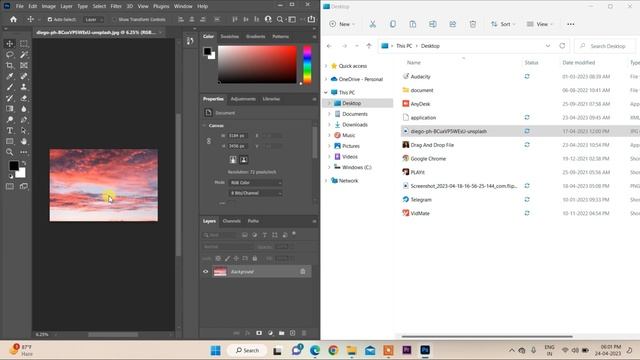640x360 pixels.
Task: Expand Downloads folder in Explorer tree
Action: pos(329,124)
